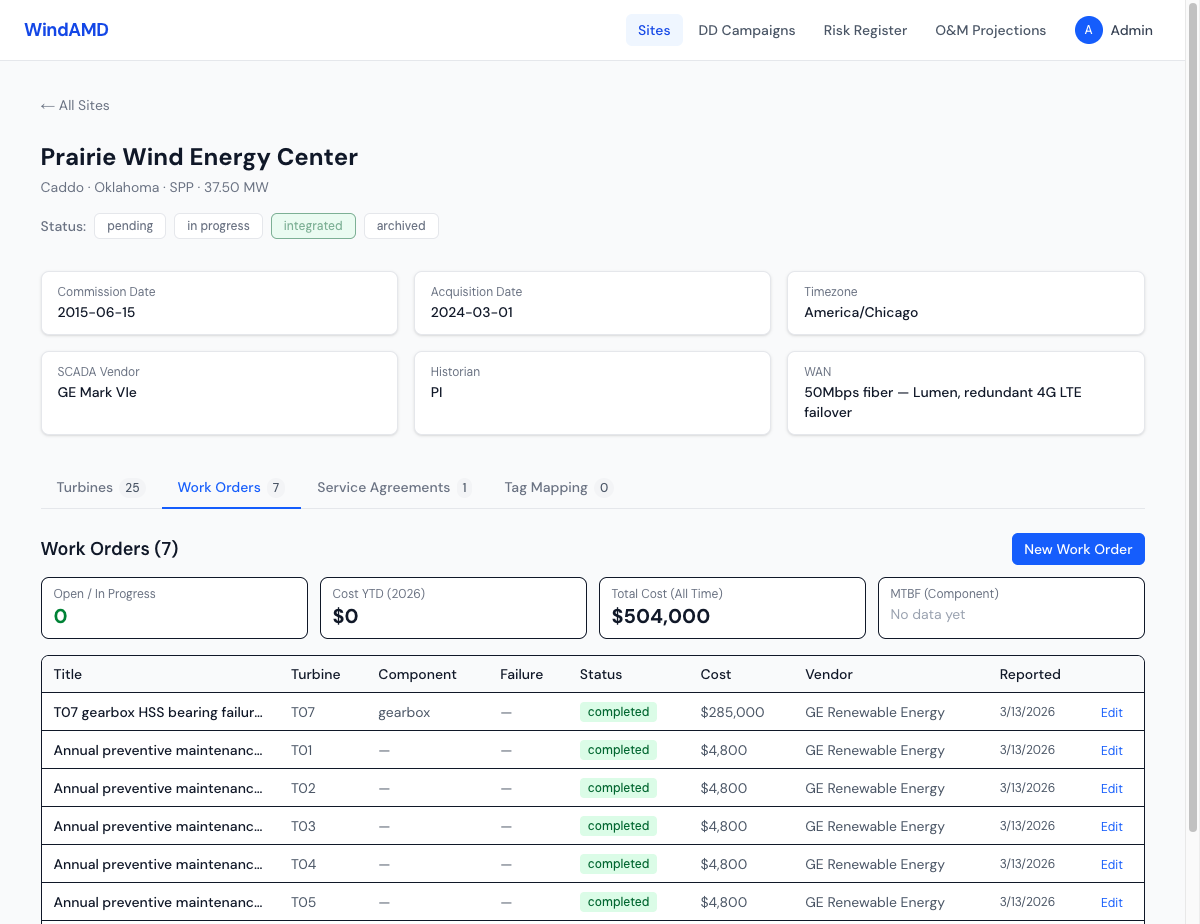The width and height of the screenshot is (1200, 924).
Task: Click the Total Cost (All Time) card
Action: (x=732, y=607)
